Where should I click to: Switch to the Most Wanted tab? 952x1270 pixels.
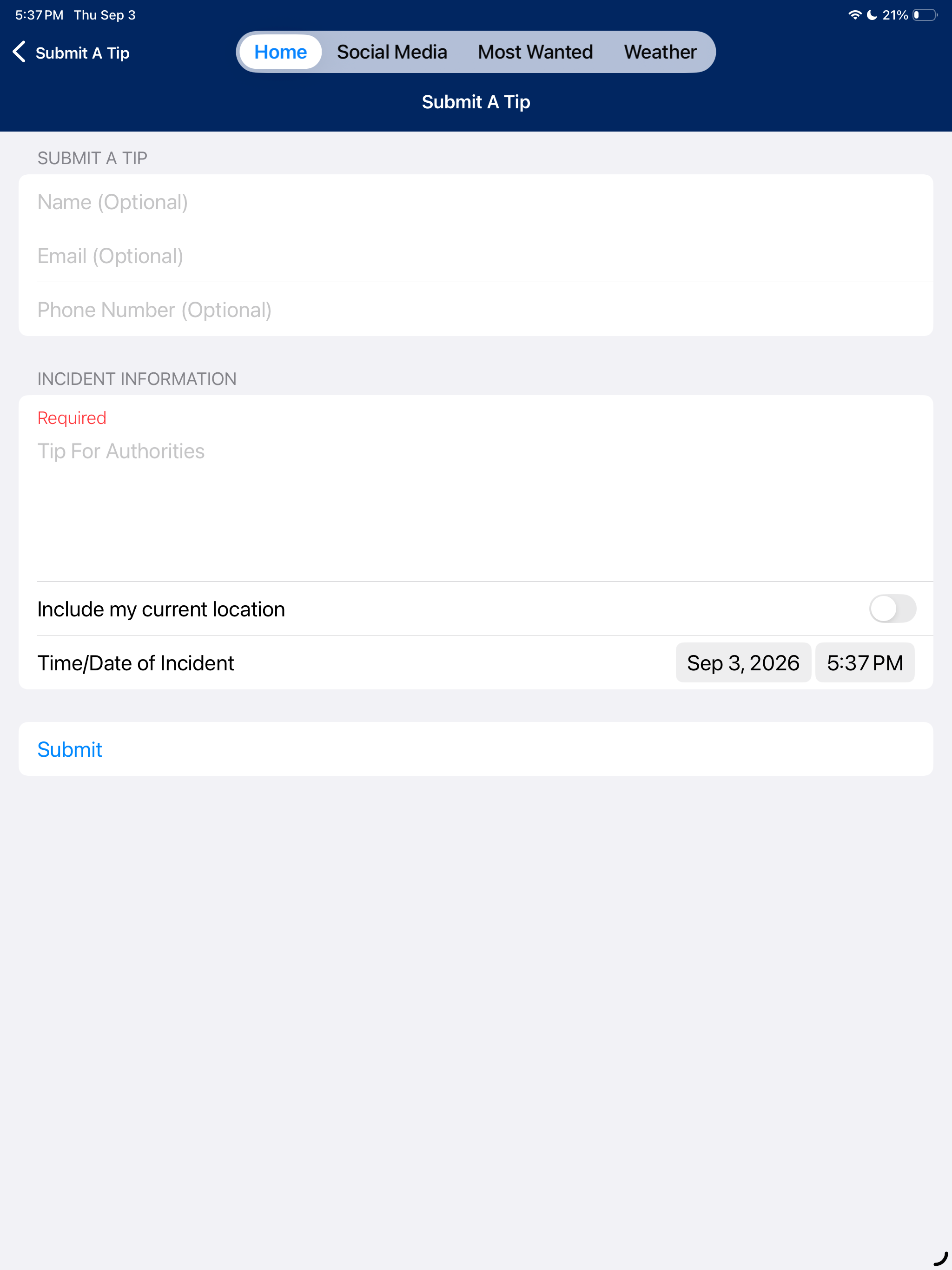tap(535, 52)
